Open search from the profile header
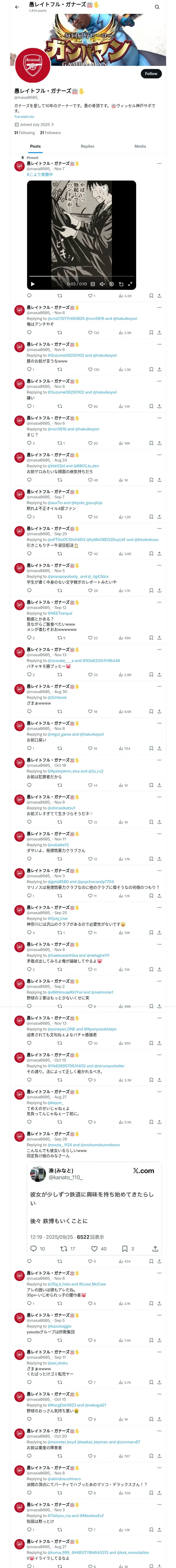 point(157,7)
